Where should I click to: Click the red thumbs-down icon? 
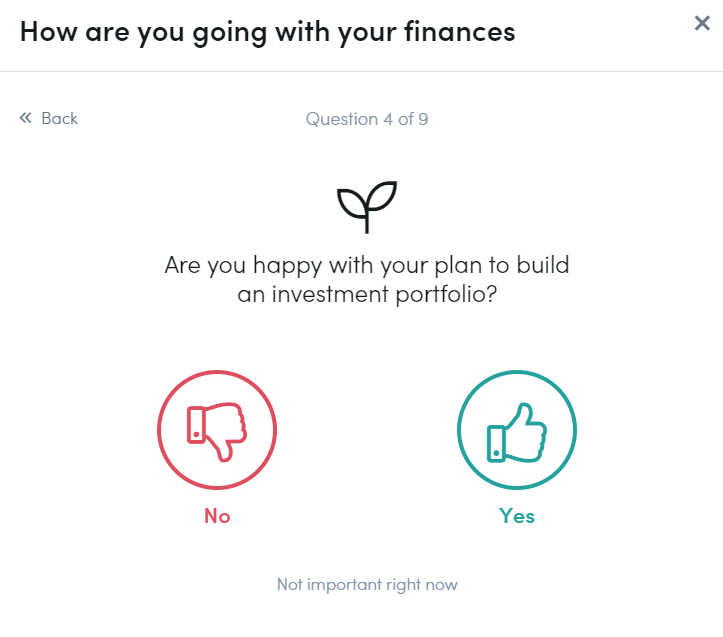217,432
